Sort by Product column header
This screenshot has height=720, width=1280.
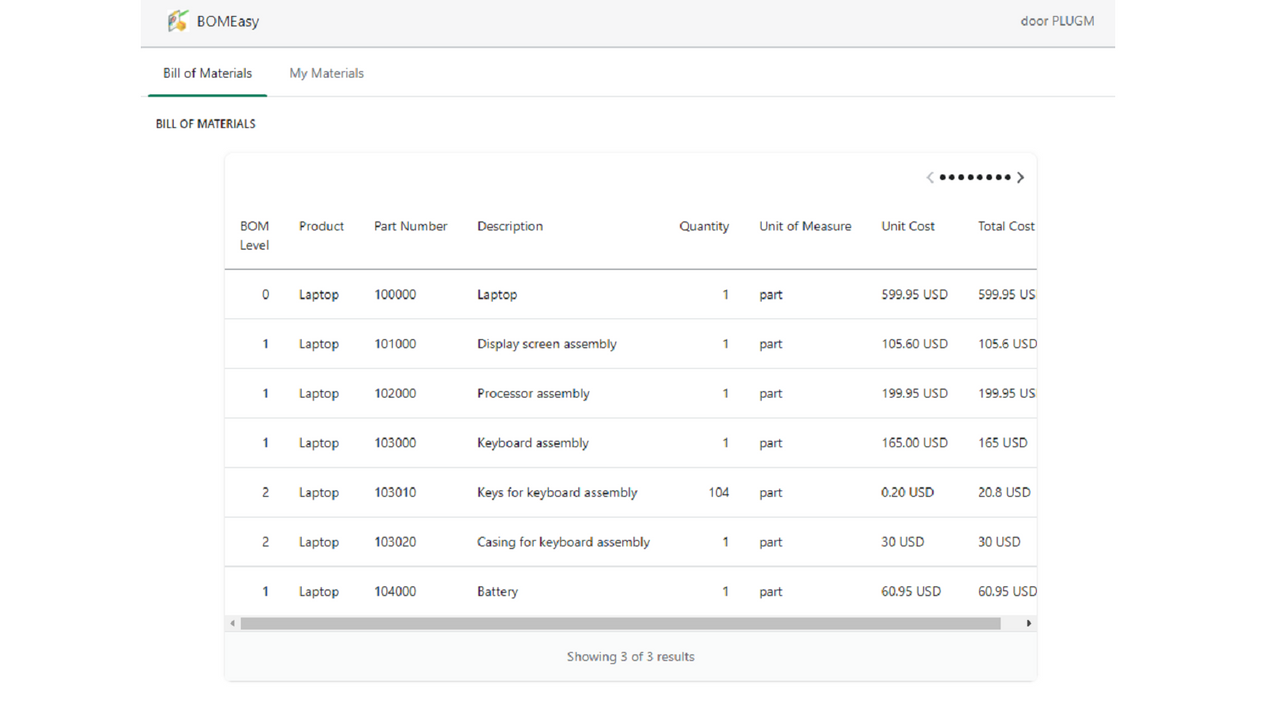pos(321,226)
